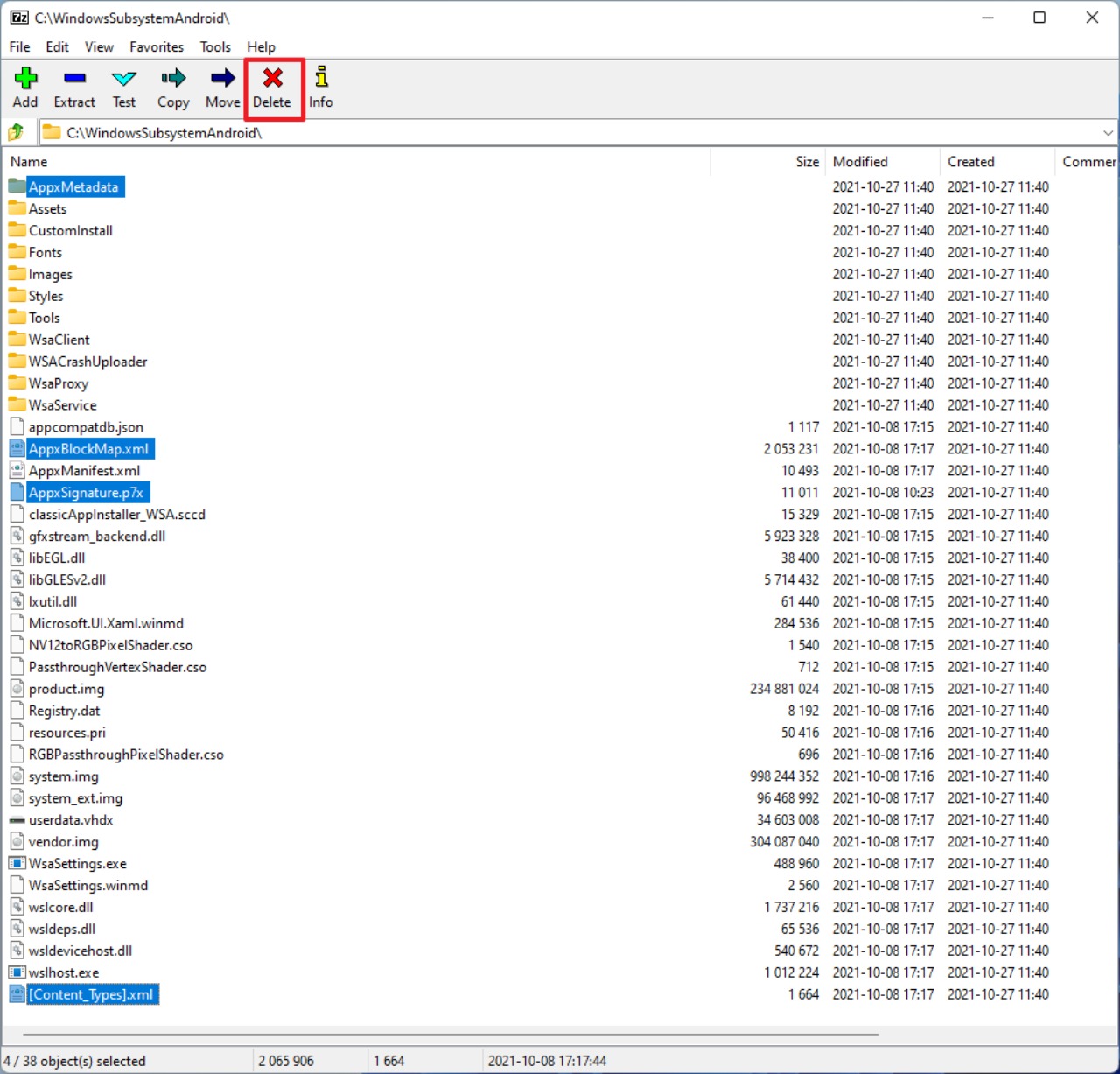Image resolution: width=1120 pixels, height=1074 pixels.
Task: Select WsaSettings.winmd file
Action: click(88, 885)
